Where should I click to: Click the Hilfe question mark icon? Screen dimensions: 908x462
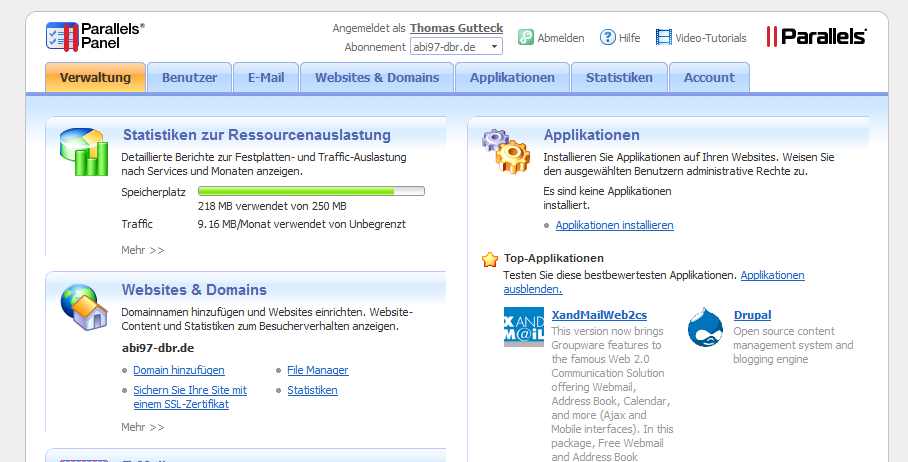coord(607,38)
